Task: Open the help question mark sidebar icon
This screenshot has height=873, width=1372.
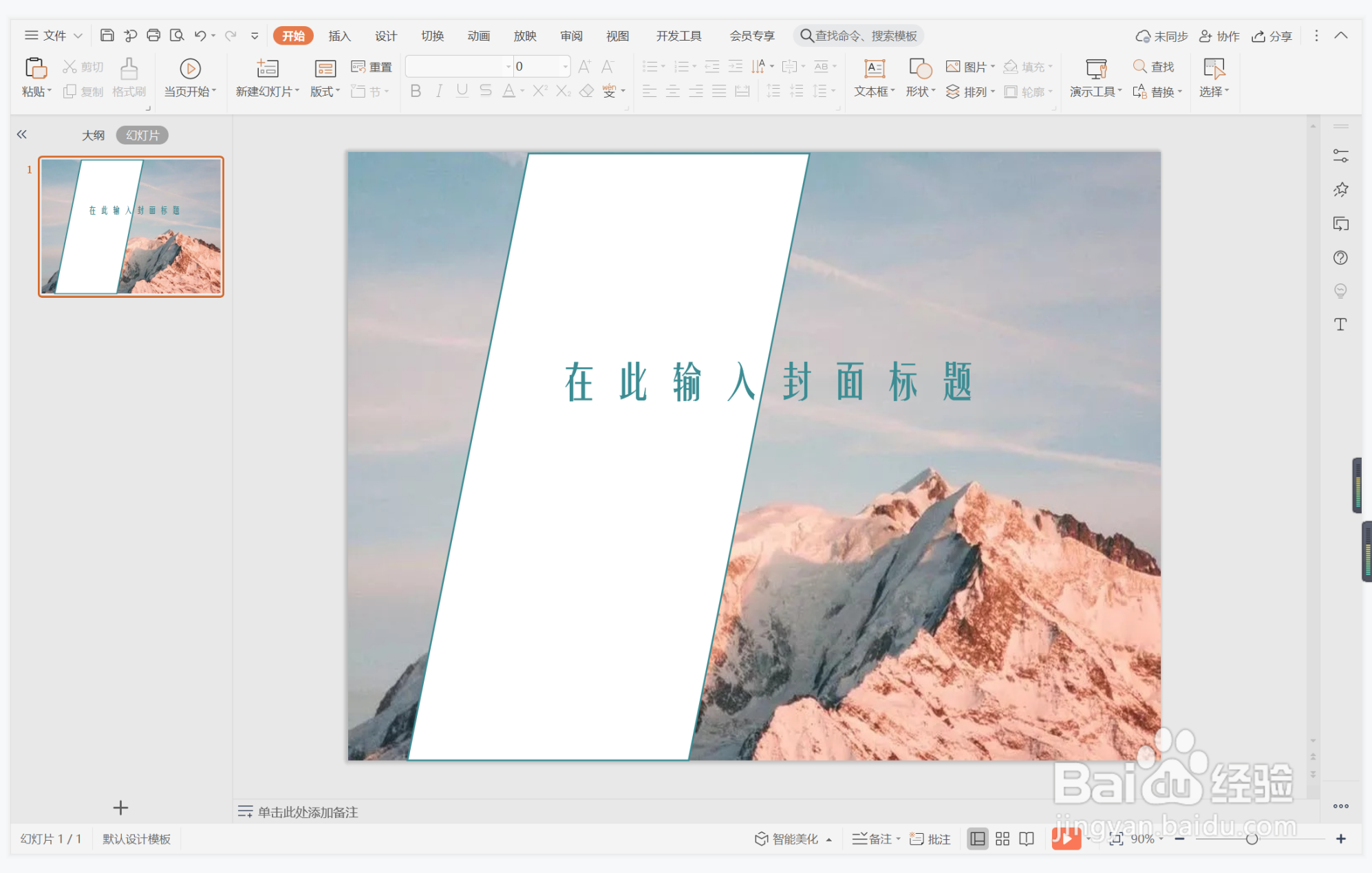Action: (1340, 257)
